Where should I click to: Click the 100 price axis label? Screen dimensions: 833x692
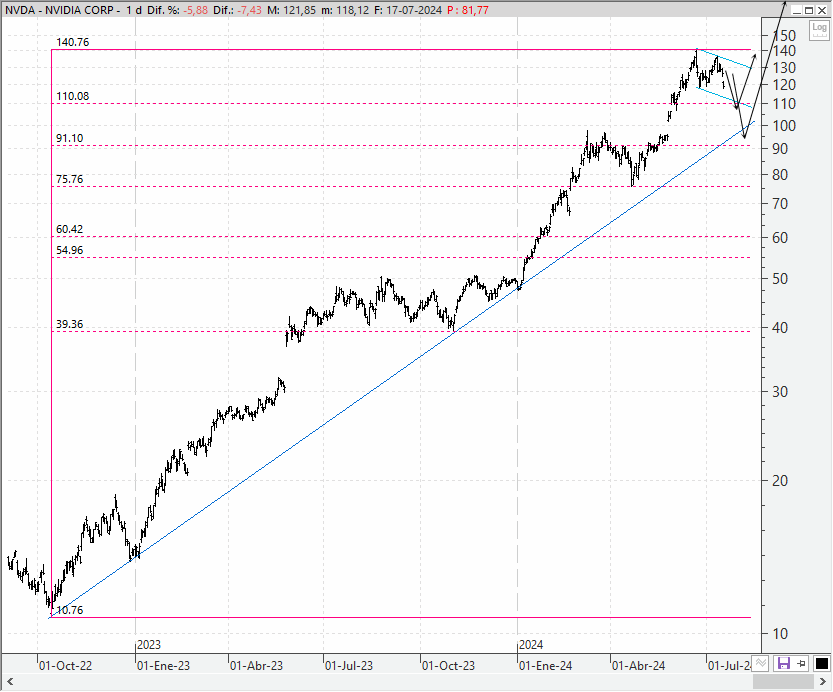(x=784, y=126)
